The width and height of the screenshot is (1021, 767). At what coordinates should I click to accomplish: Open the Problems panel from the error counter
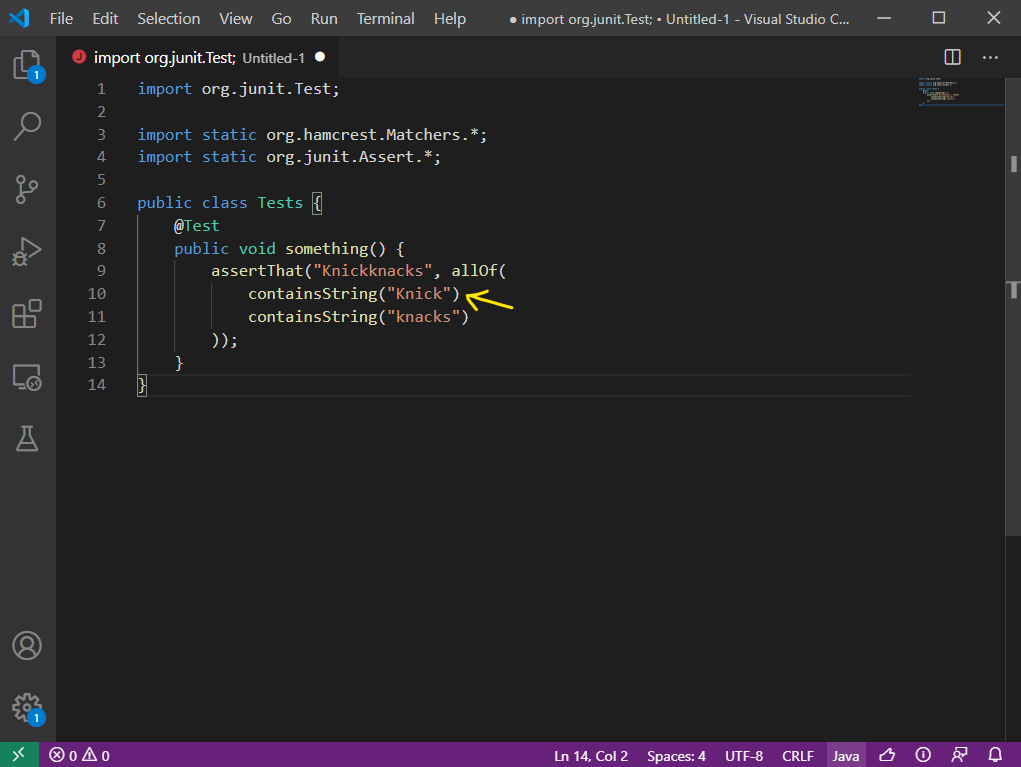pyautogui.click(x=79, y=755)
